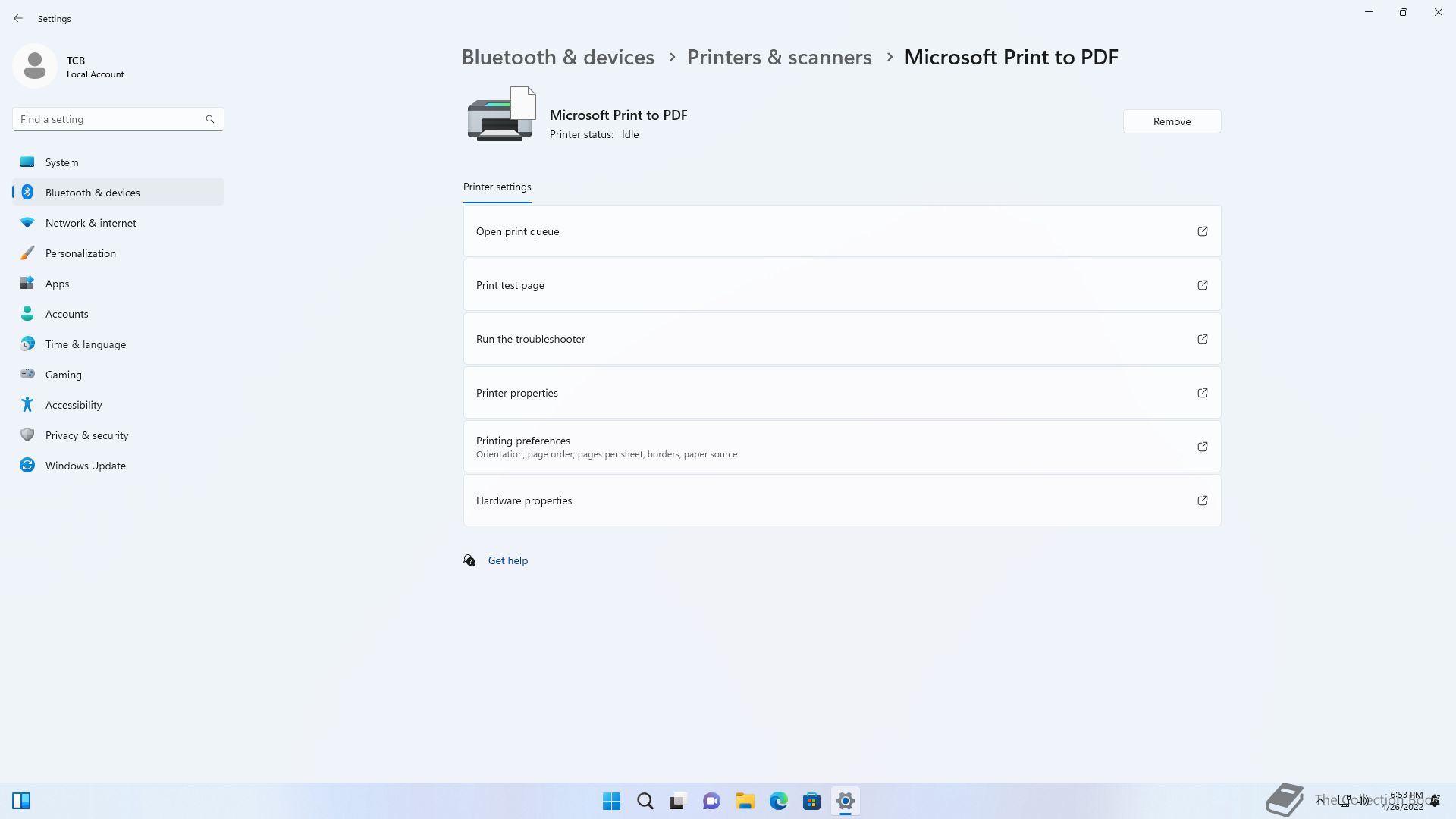Click the paintbrush Personalization icon
The image size is (1456, 819).
tap(27, 253)
